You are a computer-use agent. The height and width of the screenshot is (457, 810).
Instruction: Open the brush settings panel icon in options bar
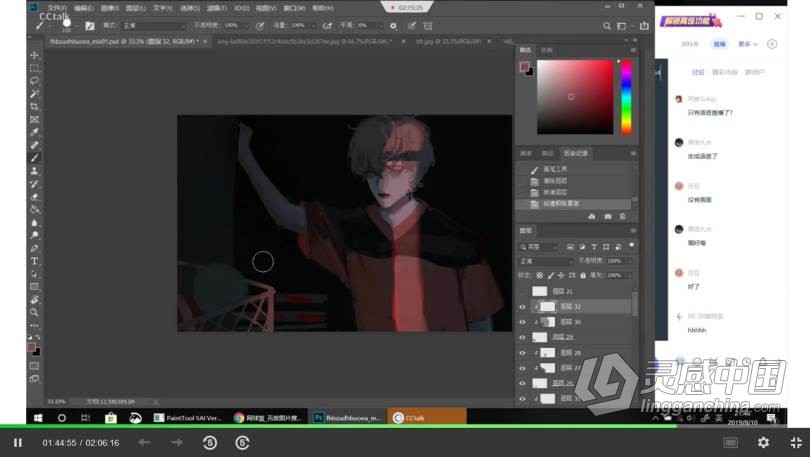(90, 26)
